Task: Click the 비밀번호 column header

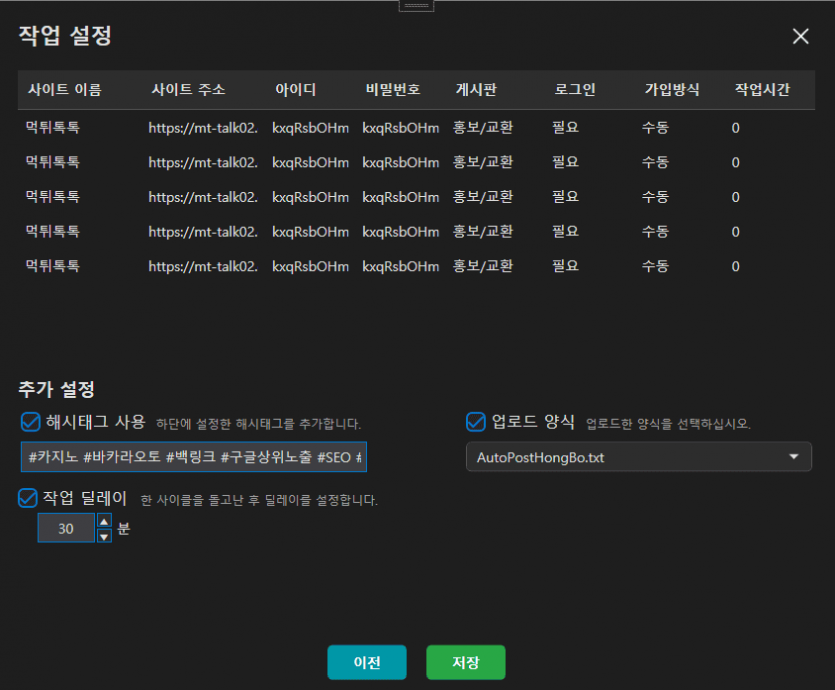Action: pyautogui.click(x=393, y=90)
